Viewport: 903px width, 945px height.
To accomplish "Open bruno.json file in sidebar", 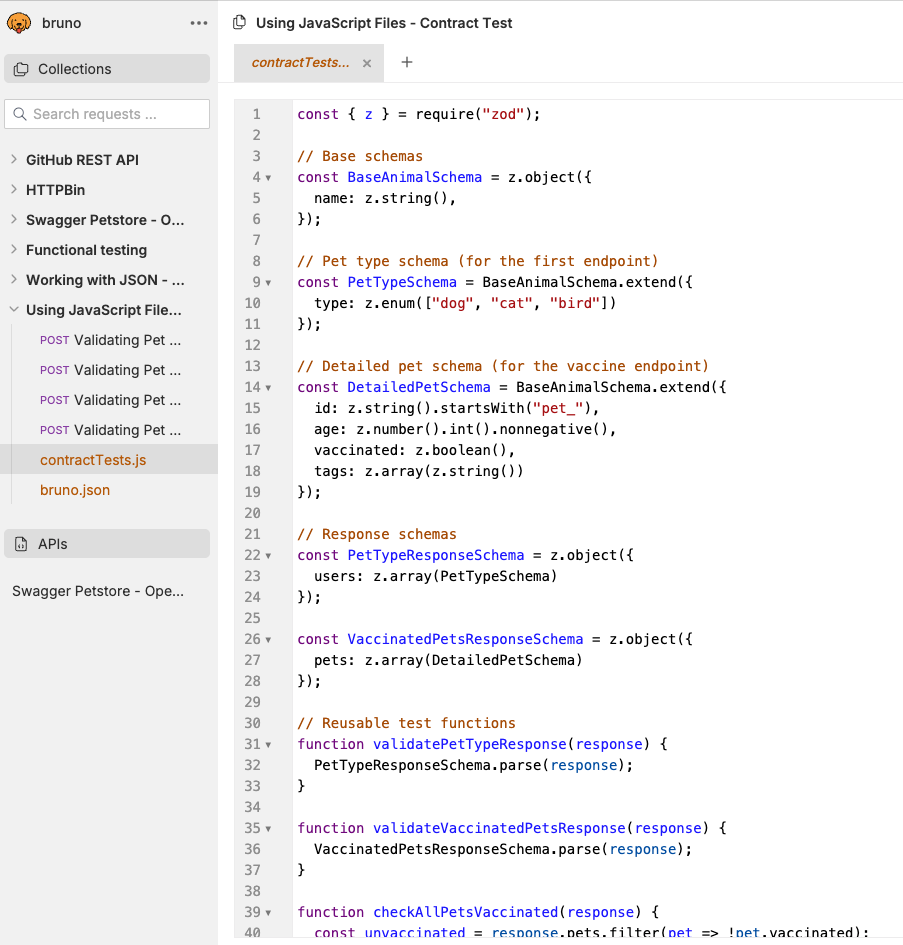I will pyautogui.click(x=75, y=490).
